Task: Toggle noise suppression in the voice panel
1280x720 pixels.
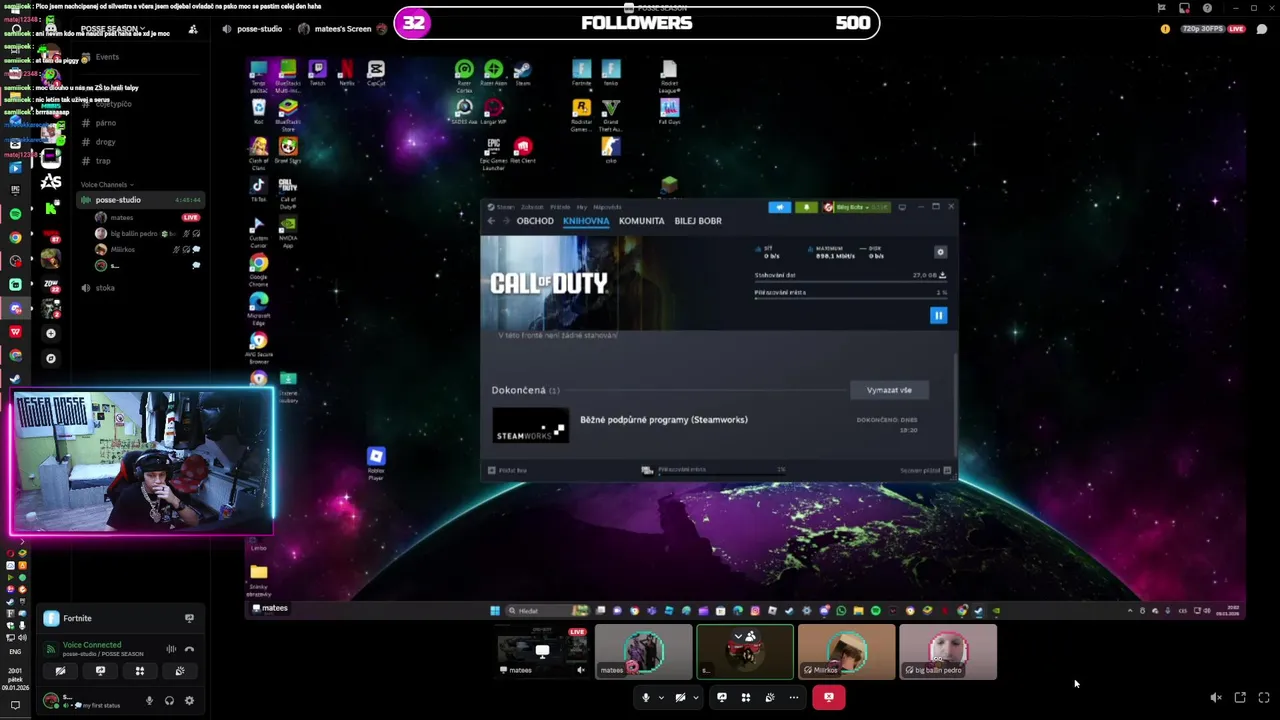Action: click(171, 649)
